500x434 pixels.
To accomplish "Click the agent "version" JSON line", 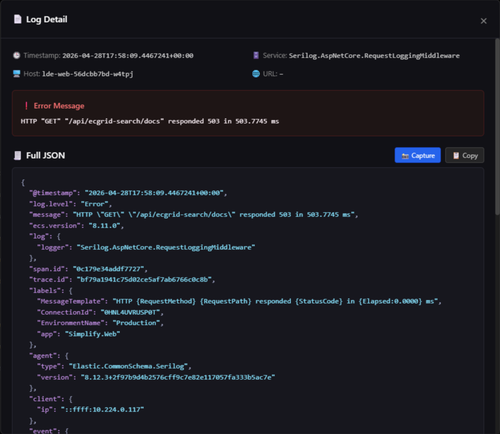I will (x=156, y=377).
